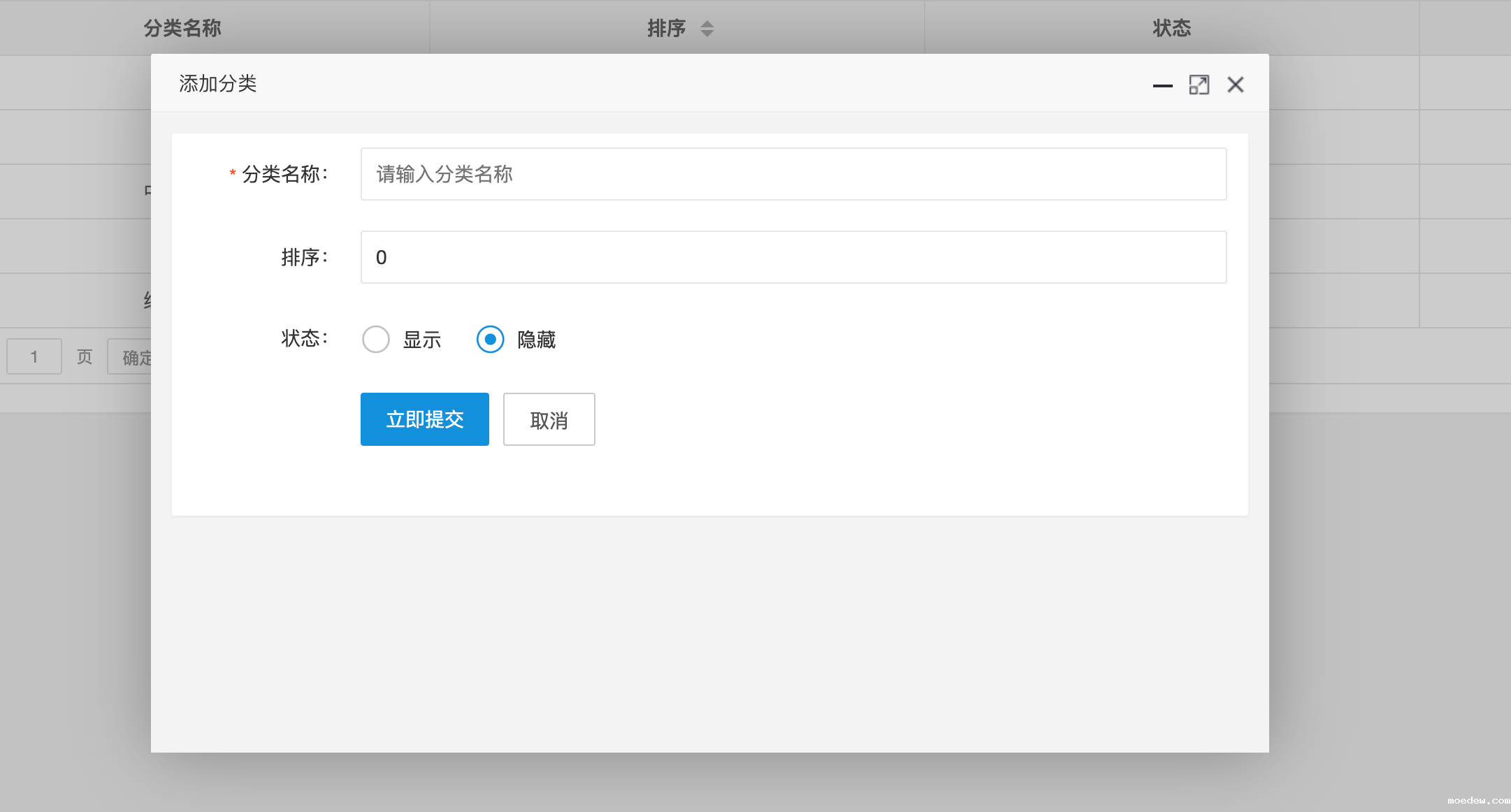Minimize the 添加分类 dialog

1162,85
